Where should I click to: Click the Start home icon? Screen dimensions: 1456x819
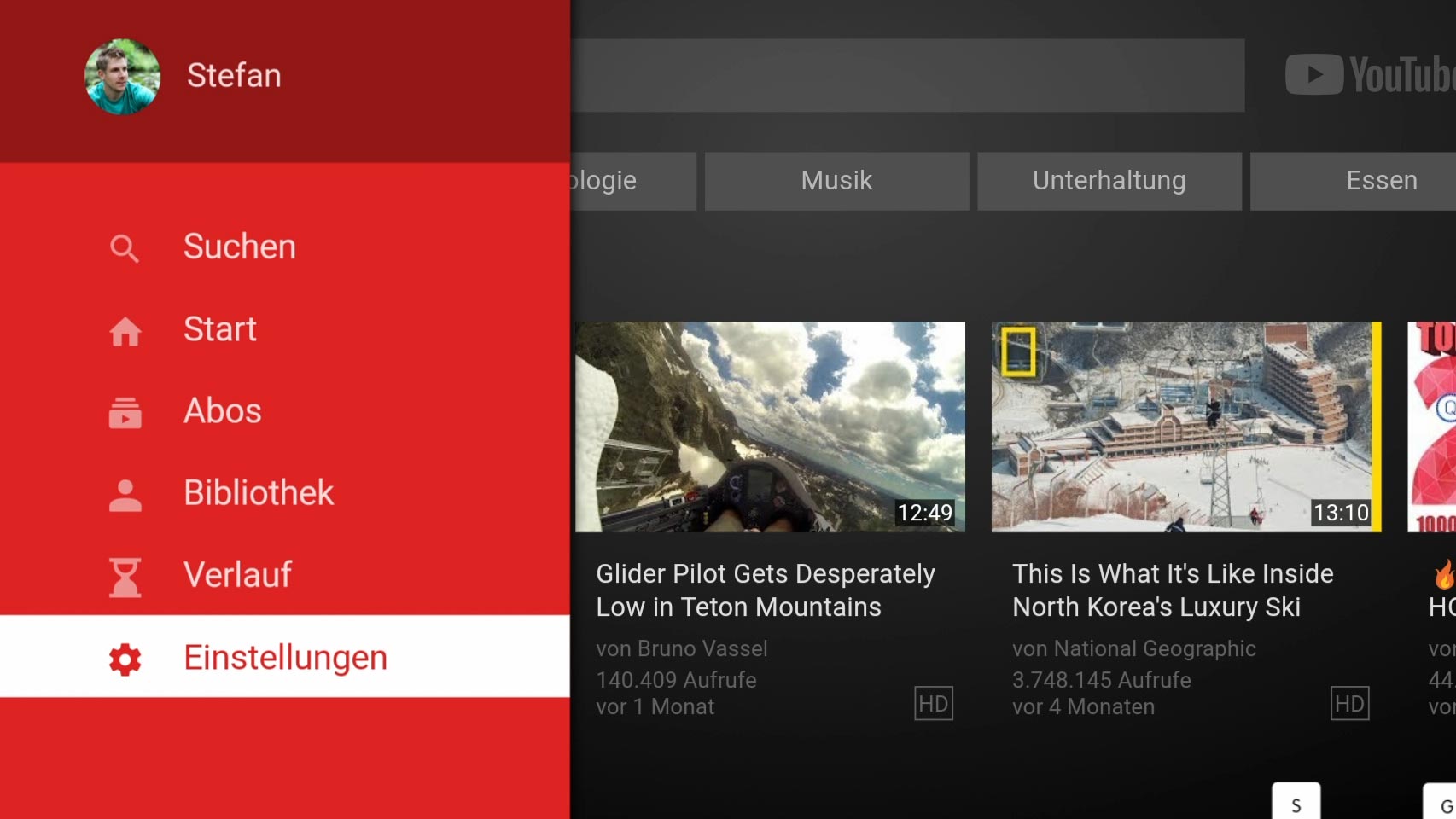(x=125, y=331)
